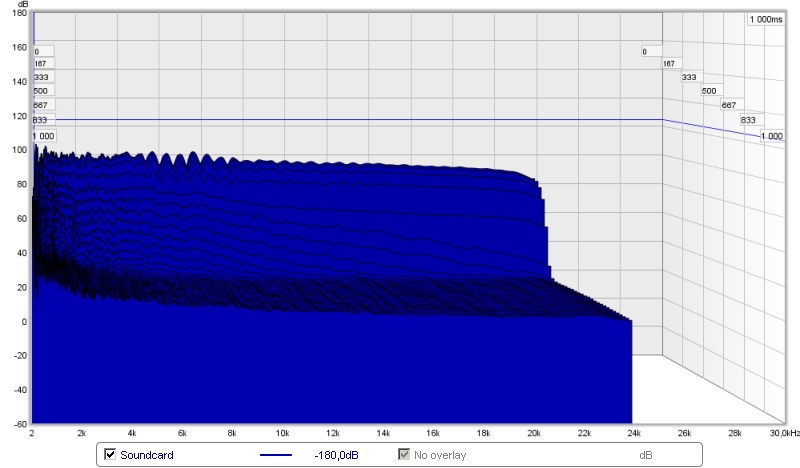Screen dimensions: 800x468
Task: Click the 180 dB label on vertical axis
Action: 20,12
